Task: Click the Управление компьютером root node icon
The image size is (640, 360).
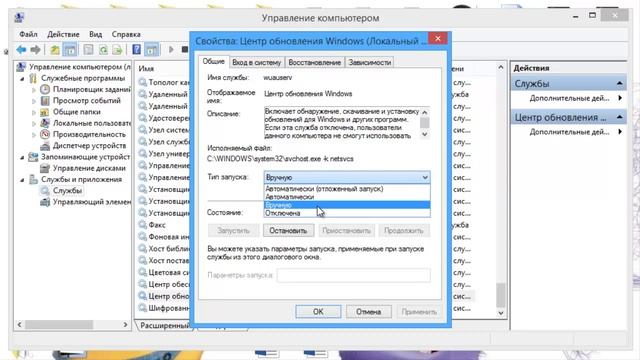Action: tap(22, 67)
